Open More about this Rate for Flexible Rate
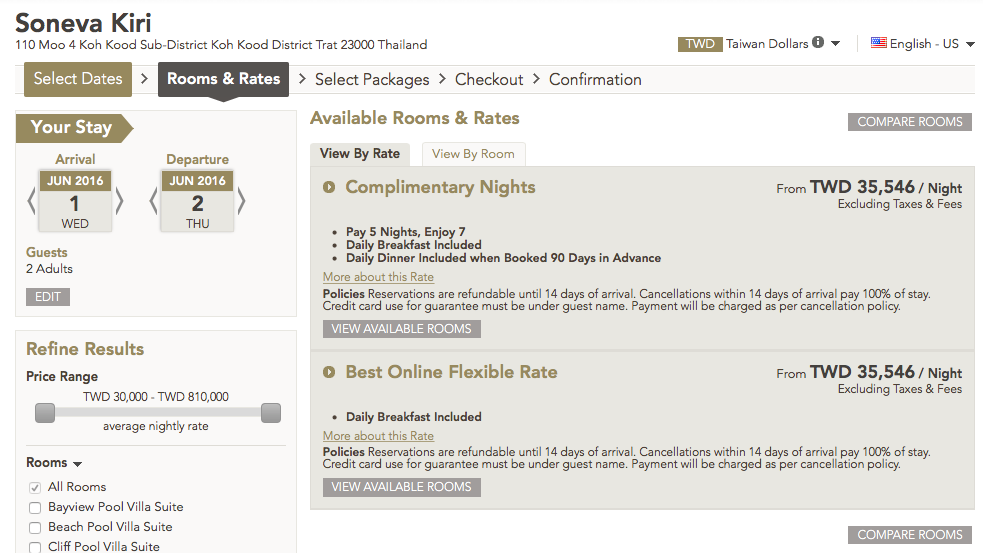 (378, 436)
